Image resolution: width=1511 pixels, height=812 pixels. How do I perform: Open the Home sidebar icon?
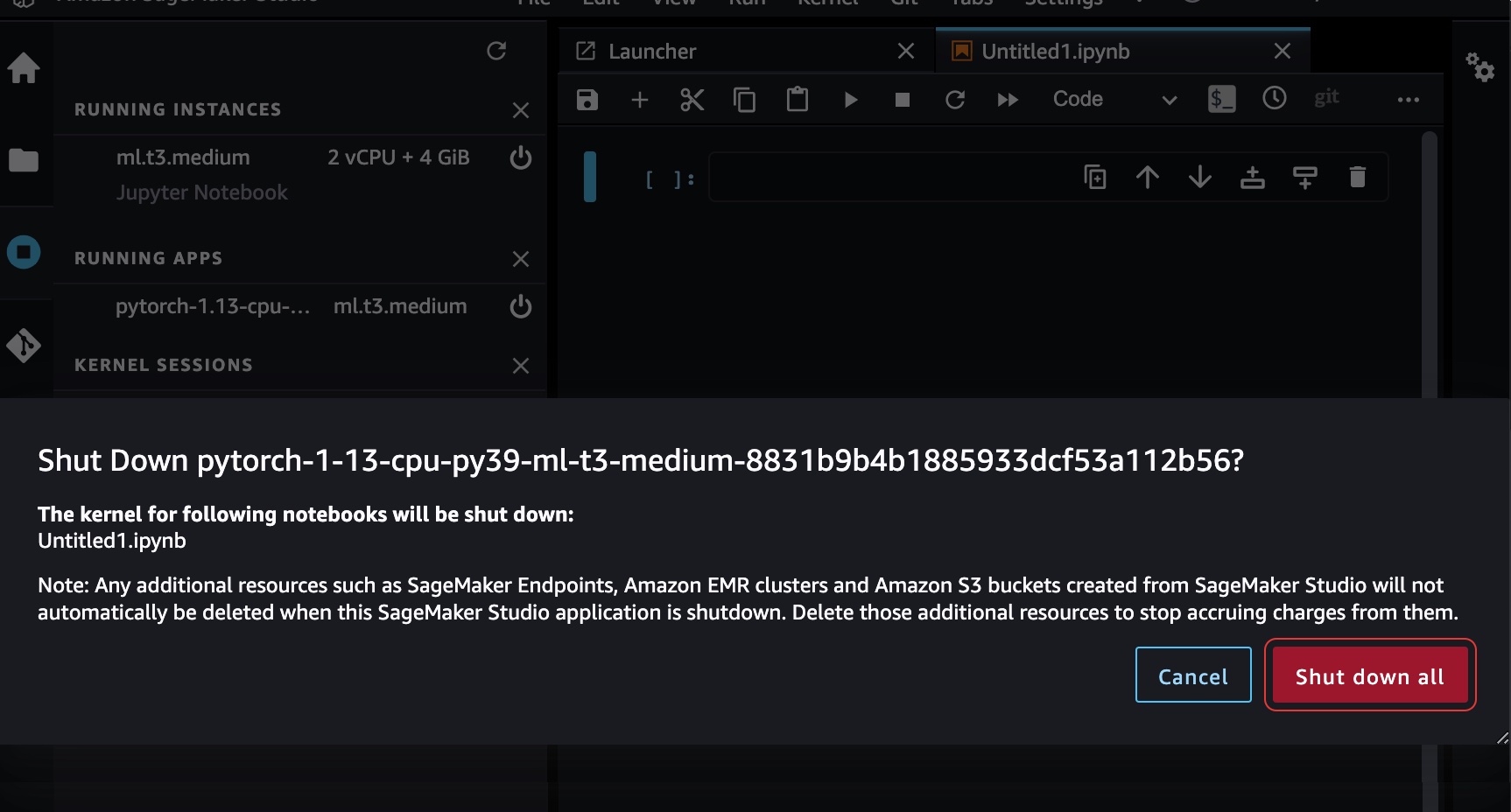pyautogui.click(x=24, y=67)
